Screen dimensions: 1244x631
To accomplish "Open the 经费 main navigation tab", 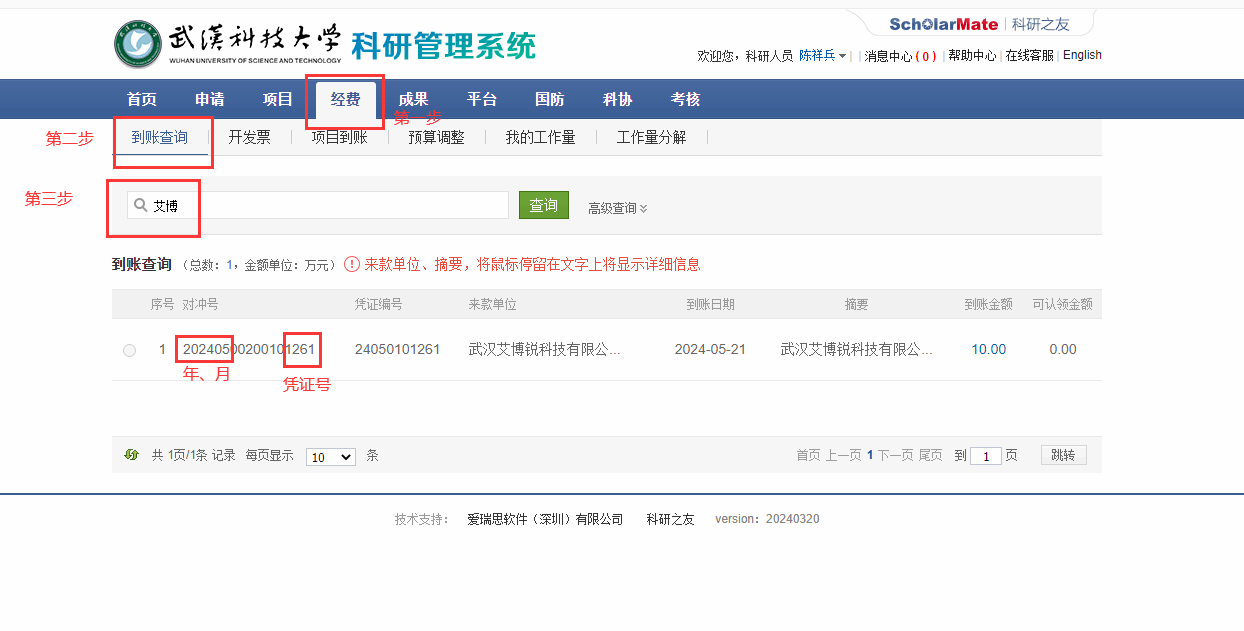I will point(346,99).
